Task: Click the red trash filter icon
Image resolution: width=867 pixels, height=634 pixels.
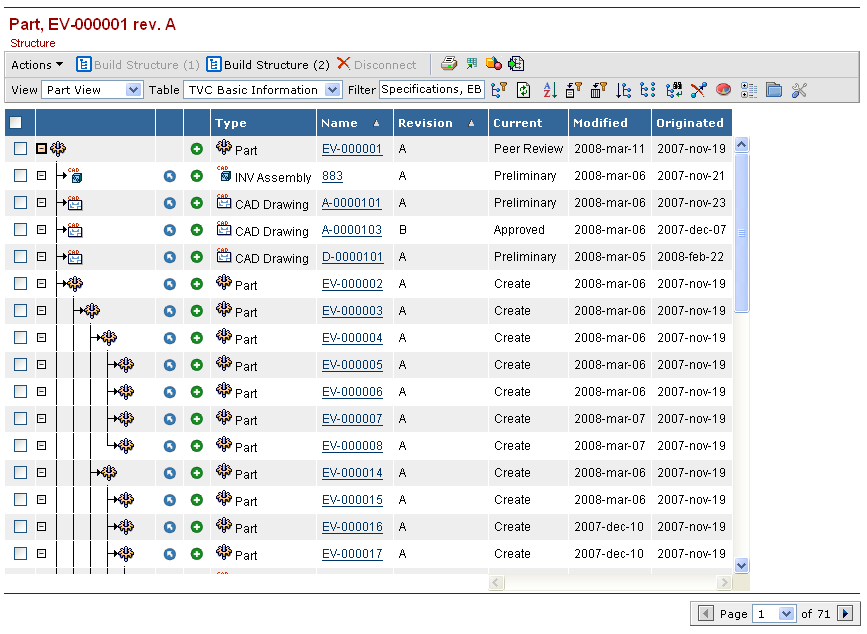Action: pyautogui.click(x=599, y=90)
